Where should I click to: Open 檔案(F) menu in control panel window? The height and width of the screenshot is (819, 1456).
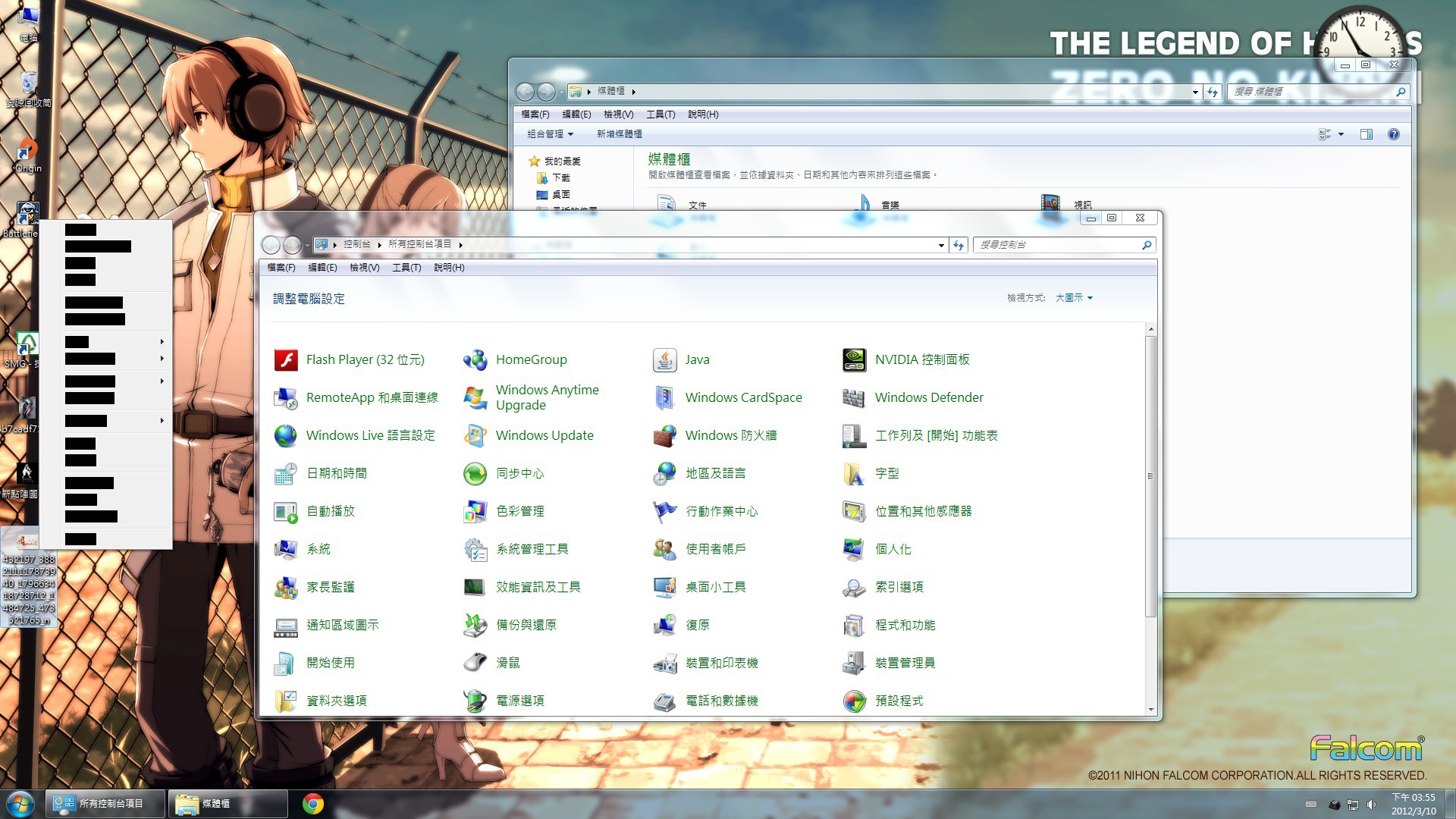point(281,268)
